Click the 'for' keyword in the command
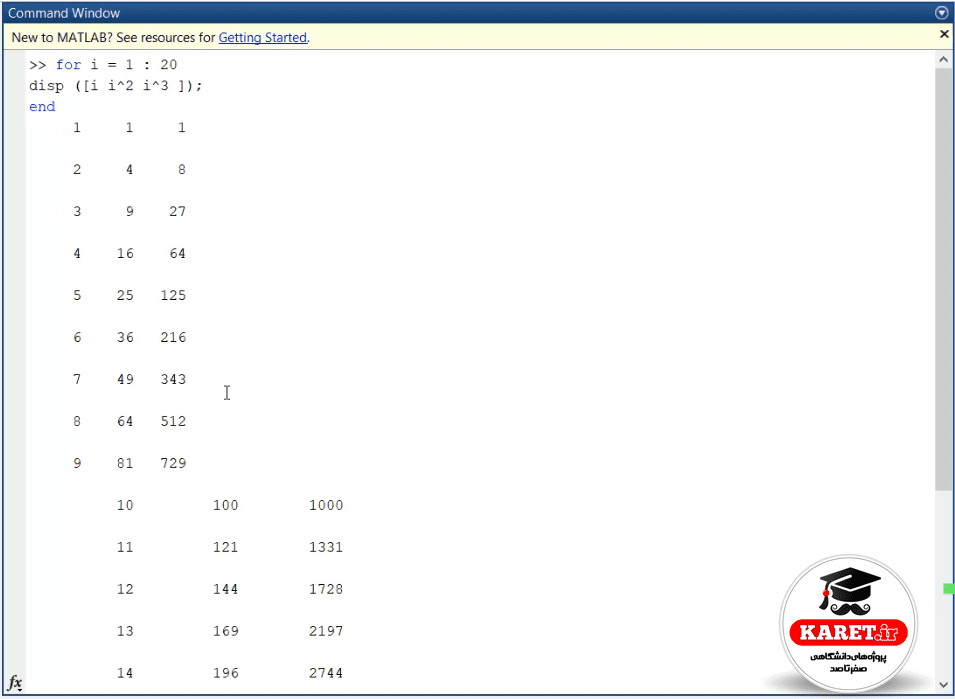 [68, 65]
